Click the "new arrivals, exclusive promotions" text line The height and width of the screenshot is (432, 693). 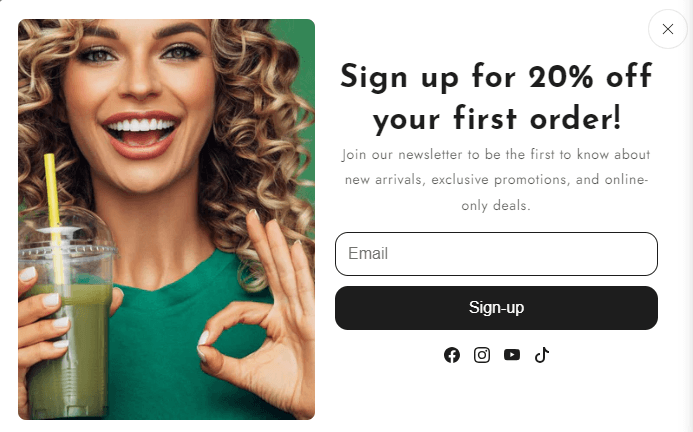click(496, 180)
